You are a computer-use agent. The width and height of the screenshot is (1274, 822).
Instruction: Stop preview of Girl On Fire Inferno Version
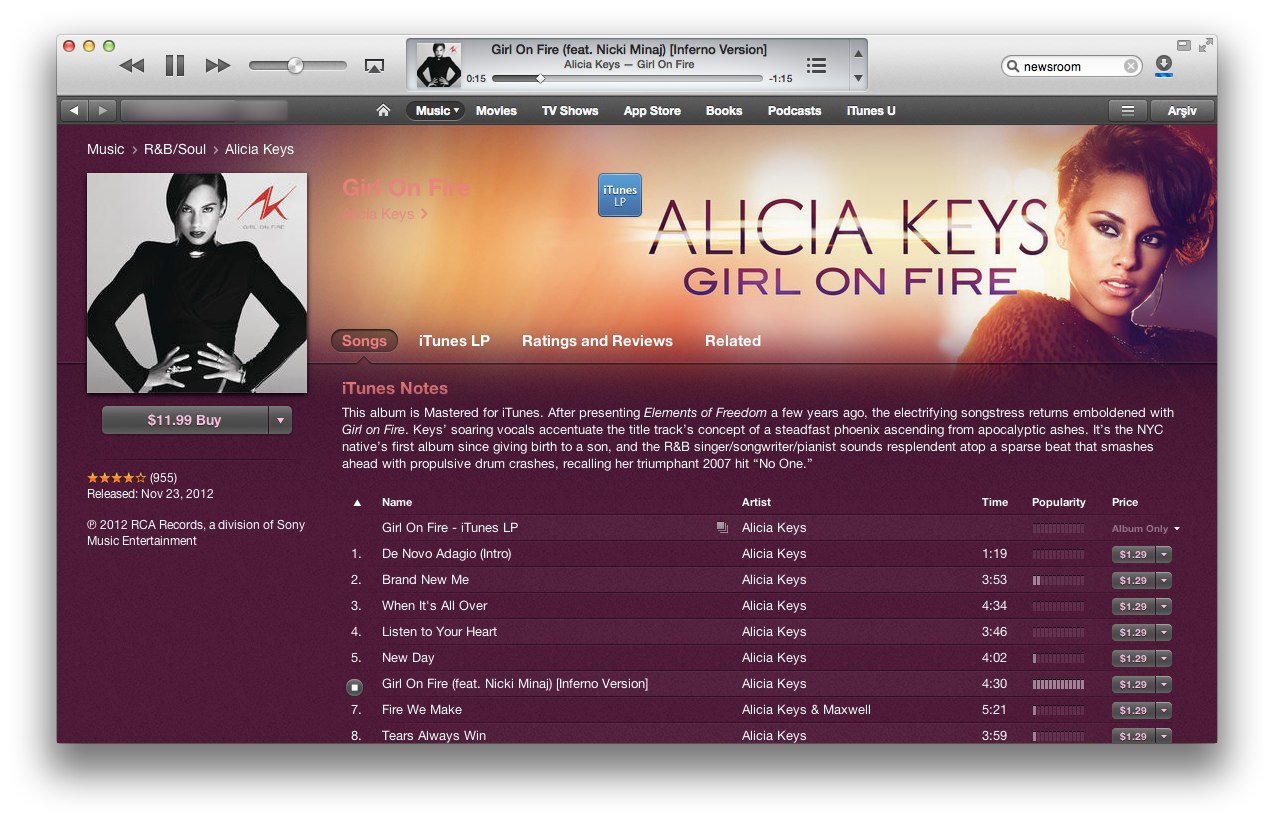tap(355, 688)
